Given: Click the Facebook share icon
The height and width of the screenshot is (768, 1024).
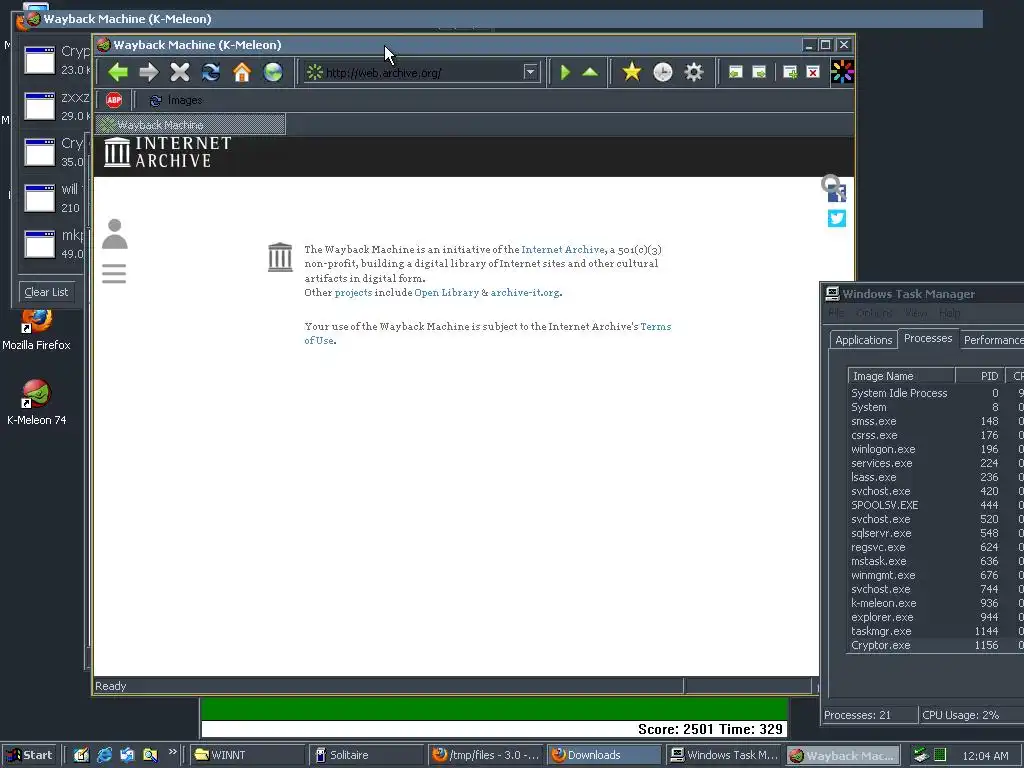Looking at the screenshot, I should 837,193.
